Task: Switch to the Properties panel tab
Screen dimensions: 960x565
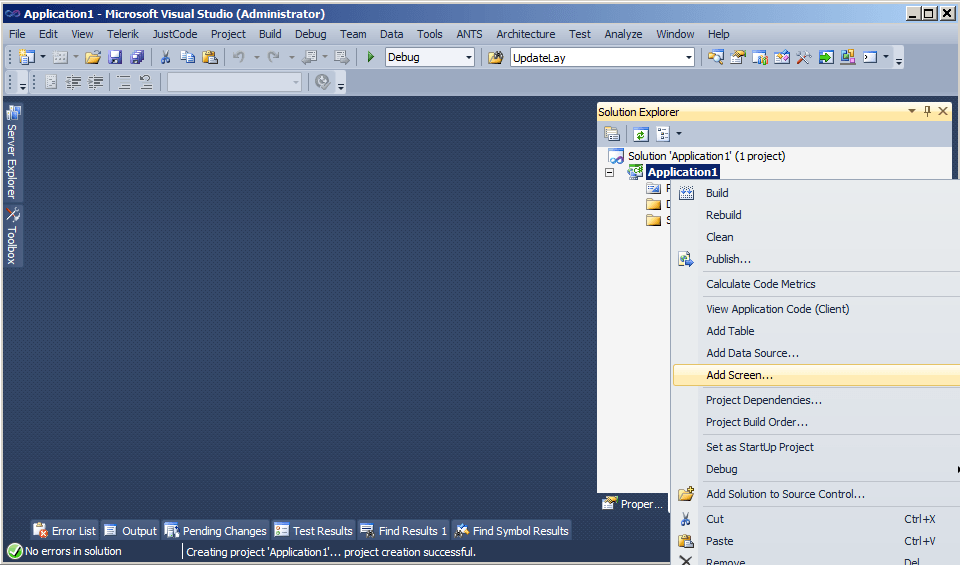Action: point(633,504)
